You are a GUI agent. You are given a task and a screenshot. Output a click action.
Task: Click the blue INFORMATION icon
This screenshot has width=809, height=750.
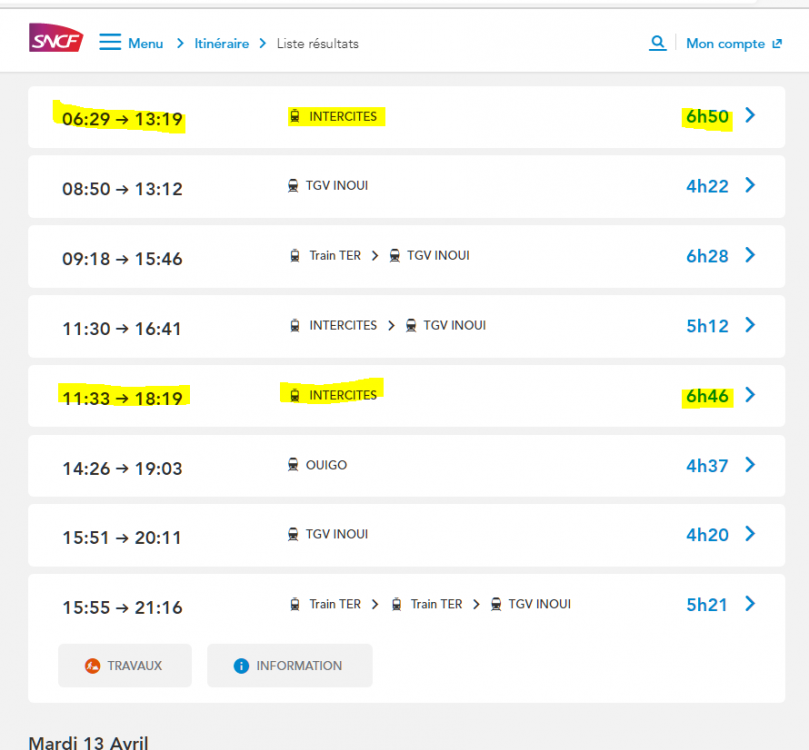click(241, 666)
